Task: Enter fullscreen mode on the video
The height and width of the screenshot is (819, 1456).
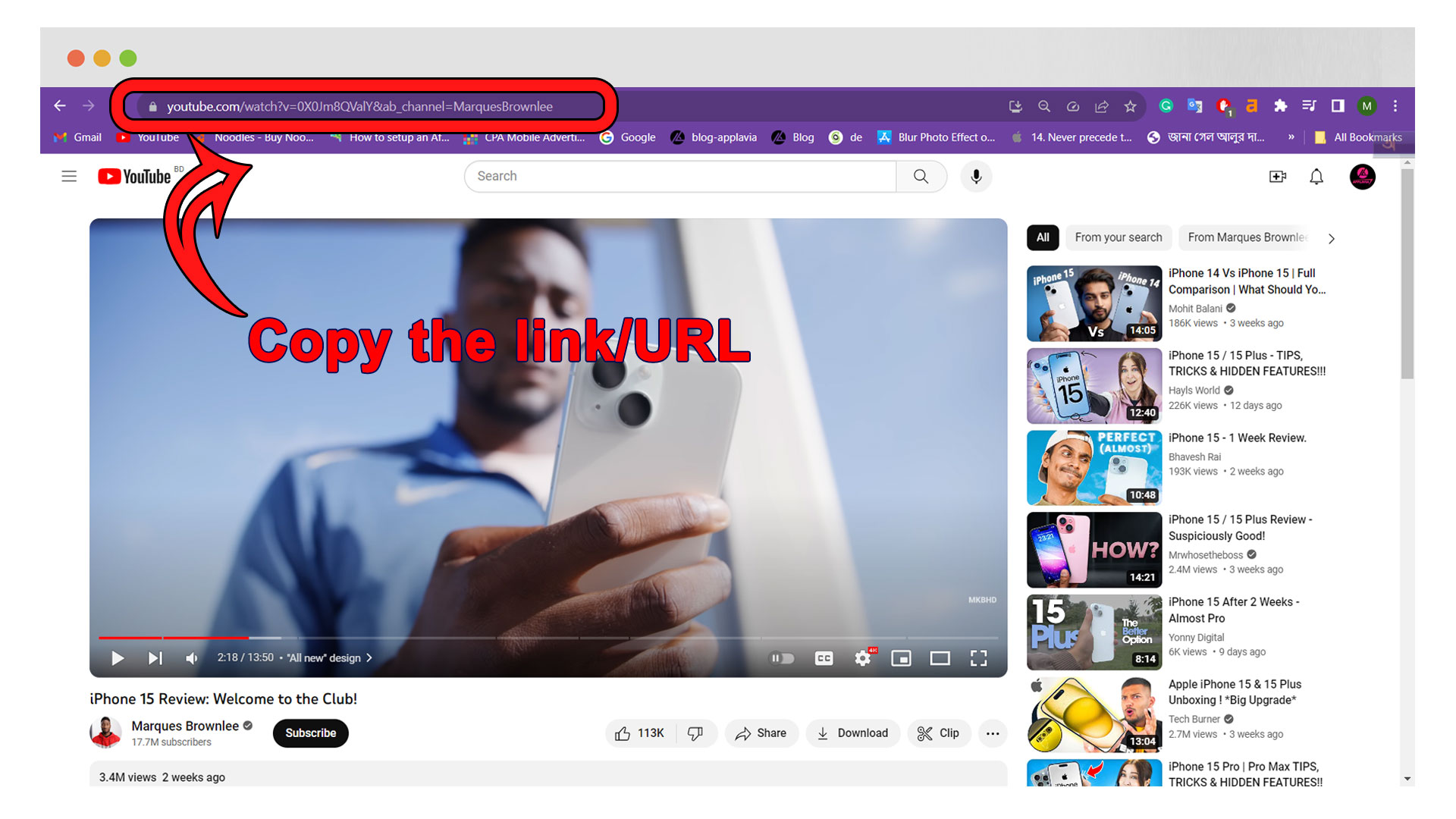Action: tap(978, 658)
